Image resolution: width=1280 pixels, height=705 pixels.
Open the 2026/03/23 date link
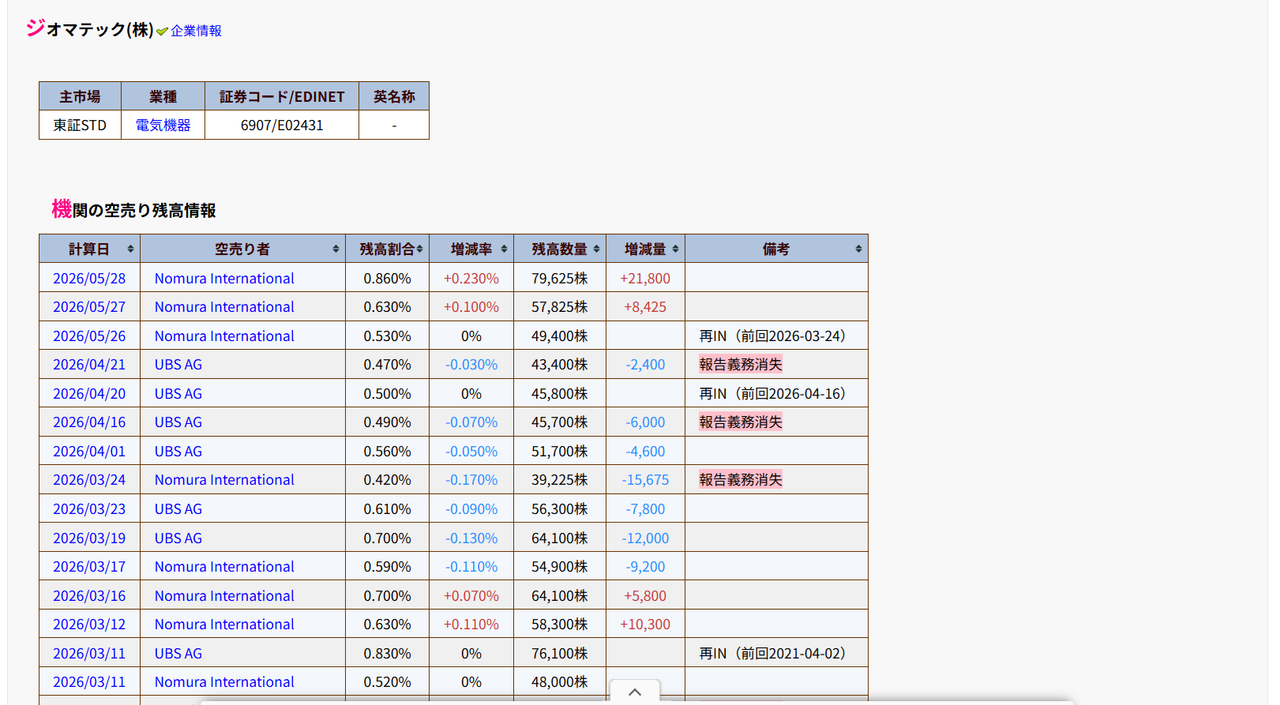tap(89, 509)
